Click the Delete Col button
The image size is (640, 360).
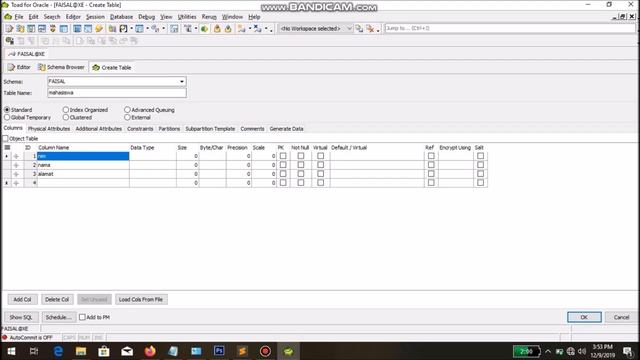(57, 299)
